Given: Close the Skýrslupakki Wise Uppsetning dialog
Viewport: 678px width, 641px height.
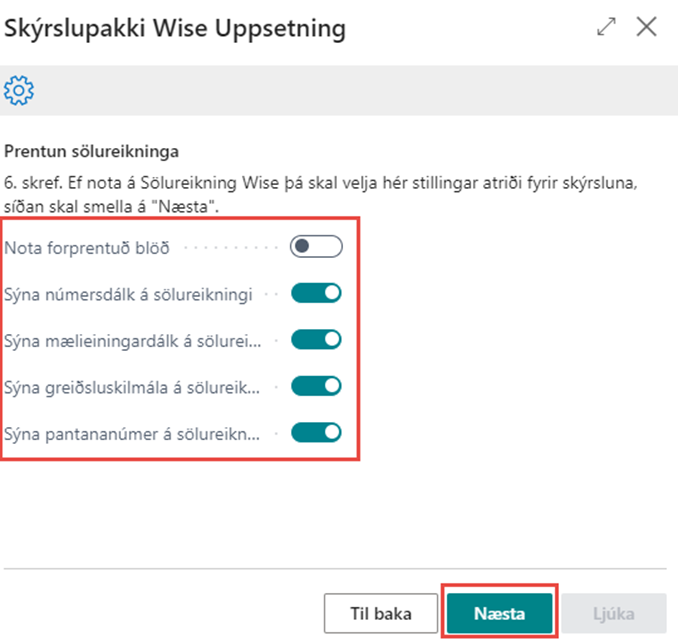Looking at the screenshot, I should pyautogui.click(x=647, y=28).
